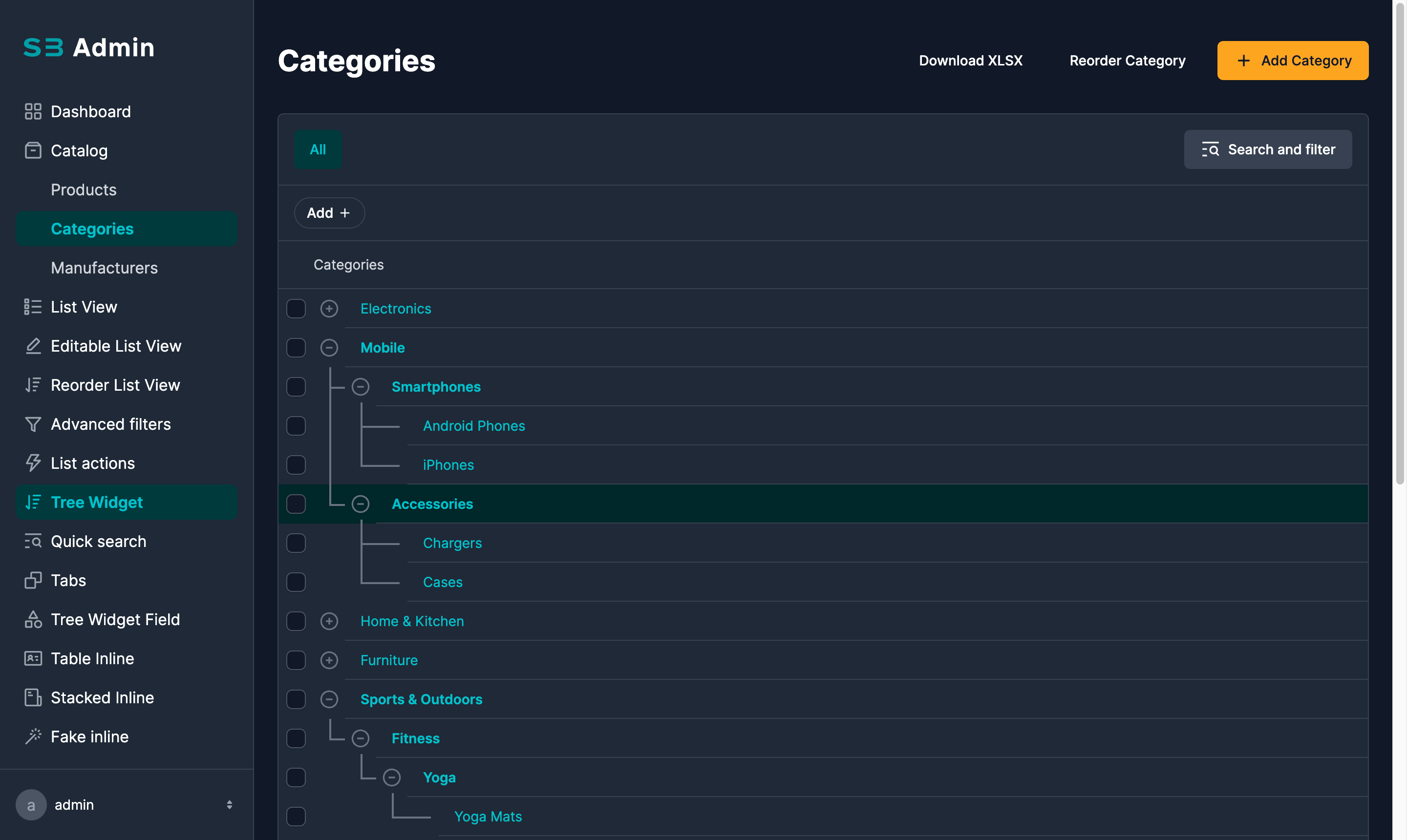Switch to the All filter tab

coord(318,149)
